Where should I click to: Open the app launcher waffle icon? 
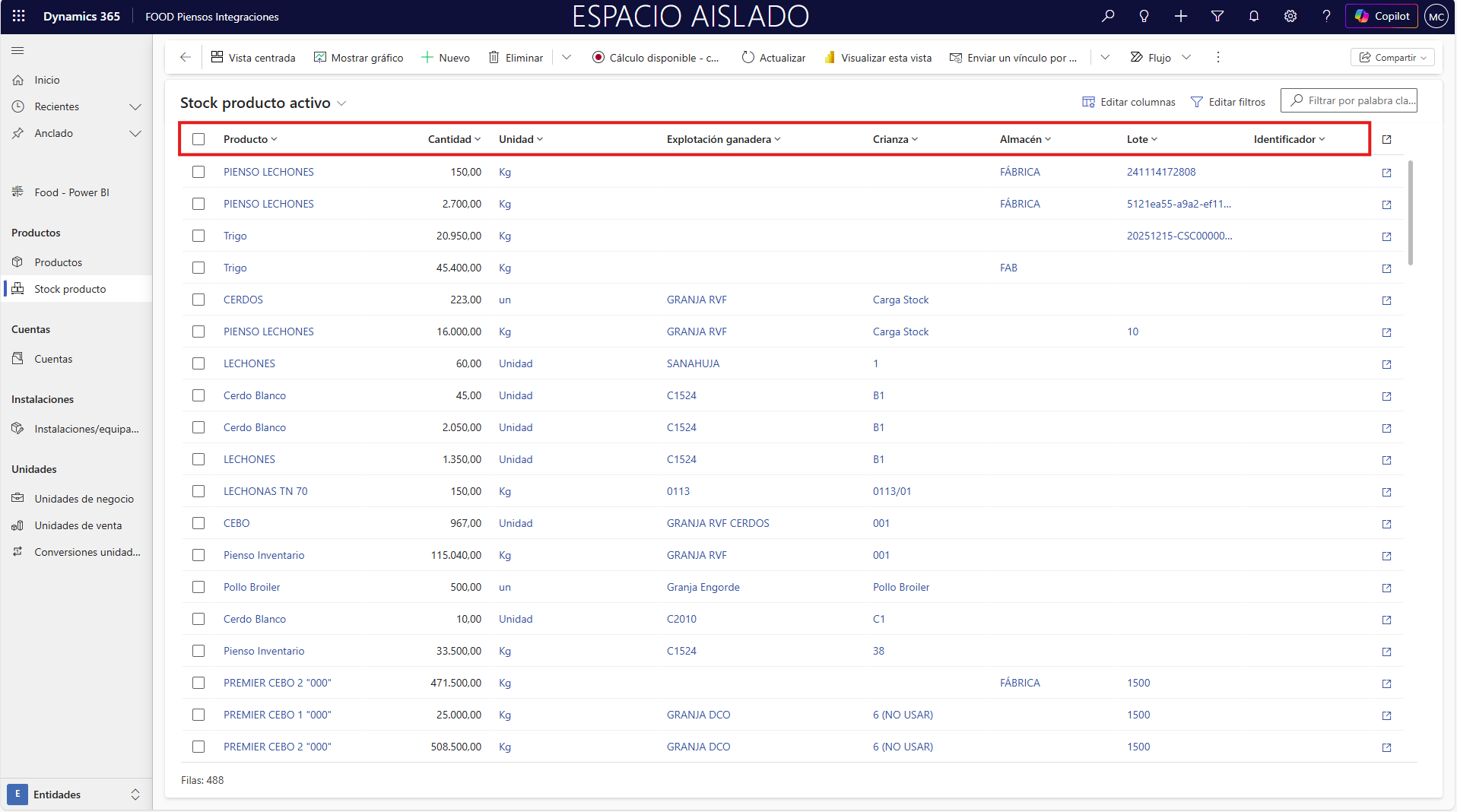click(x=19, y=16)
